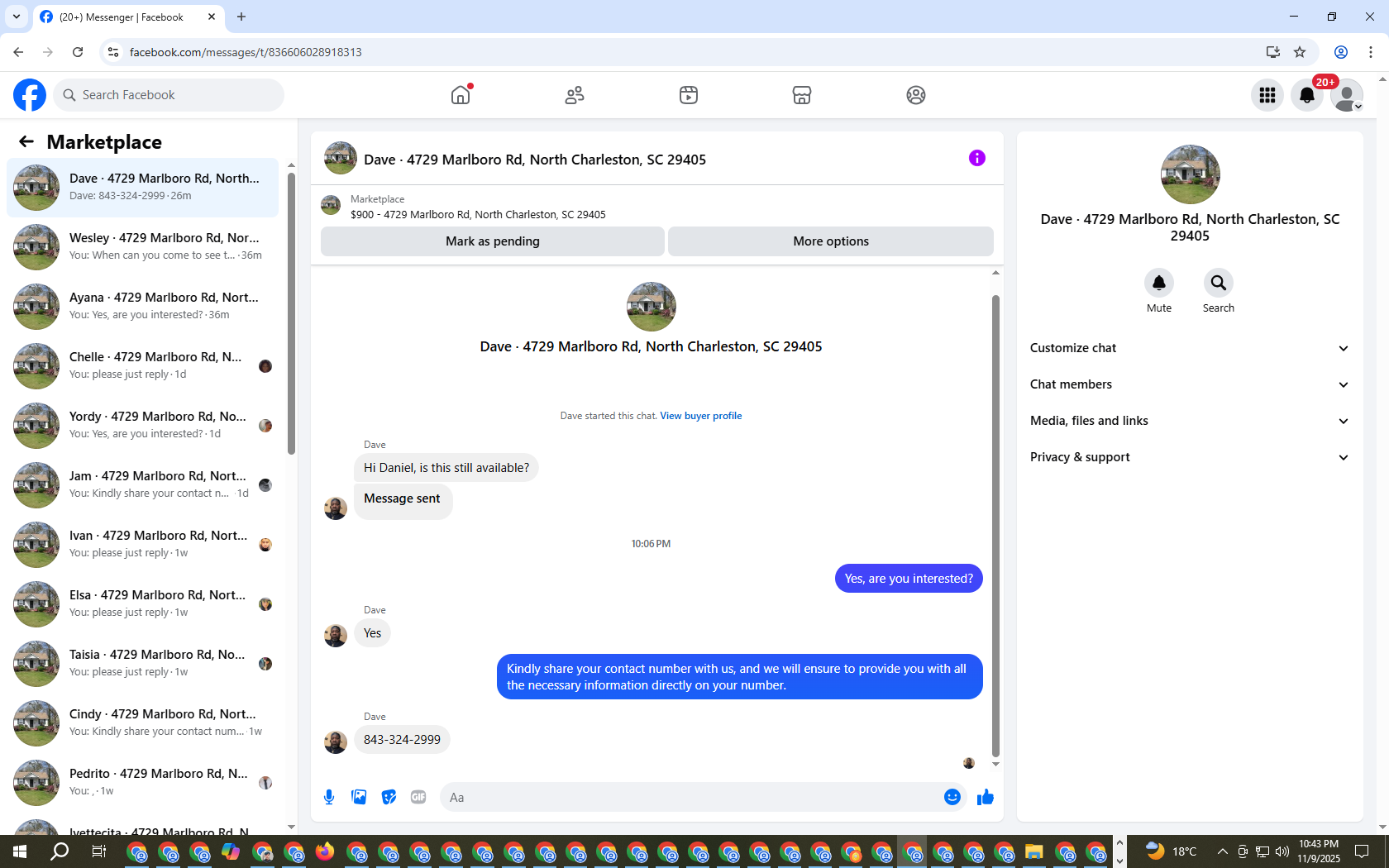Reload the page in the browser
Viewport: 1389px width, 868px height.
pyautogui.click(x=78, y=52)
